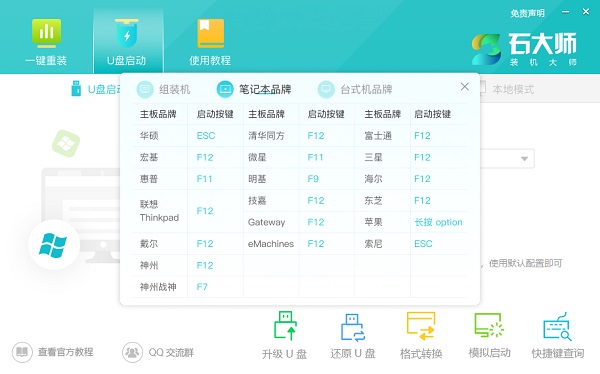Click the QQ 交流群 people icon
600x374 pixels.
click(x=132, y=352)
